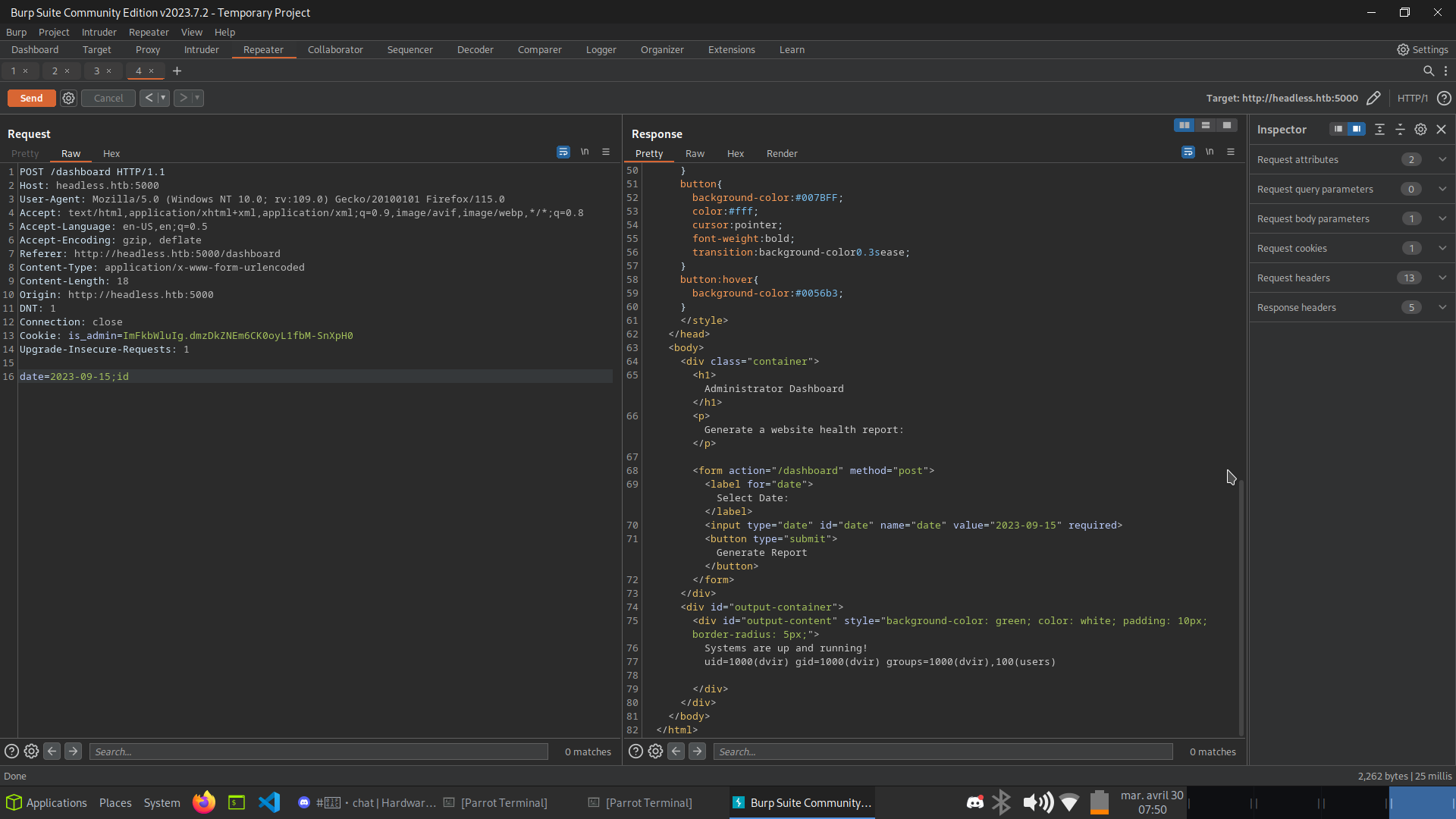Open the Decoder tab
The height and width of the screenshot is (819, 1456).
tap(475, 49)
